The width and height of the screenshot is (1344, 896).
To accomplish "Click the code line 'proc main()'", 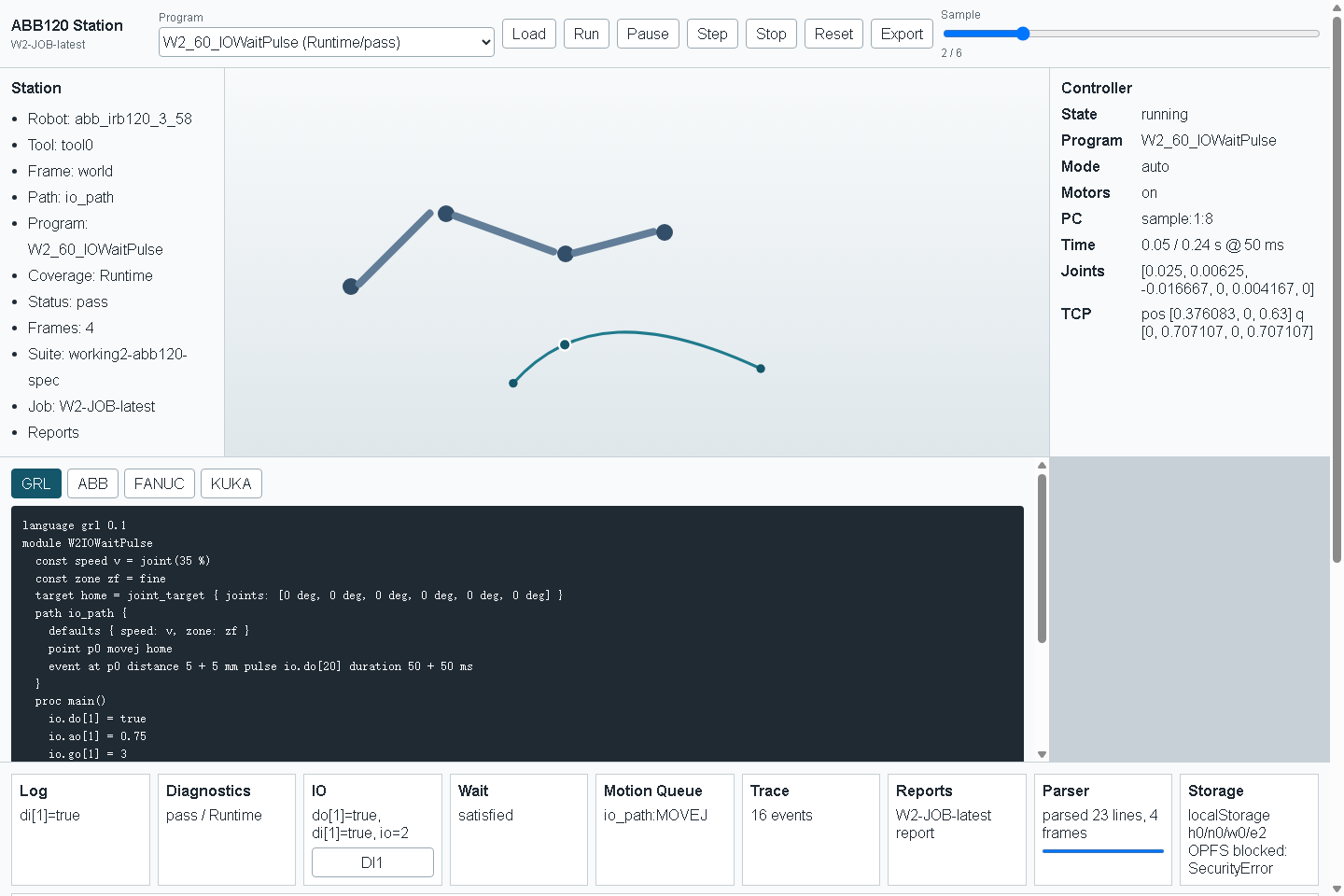I will pos(70,701).
